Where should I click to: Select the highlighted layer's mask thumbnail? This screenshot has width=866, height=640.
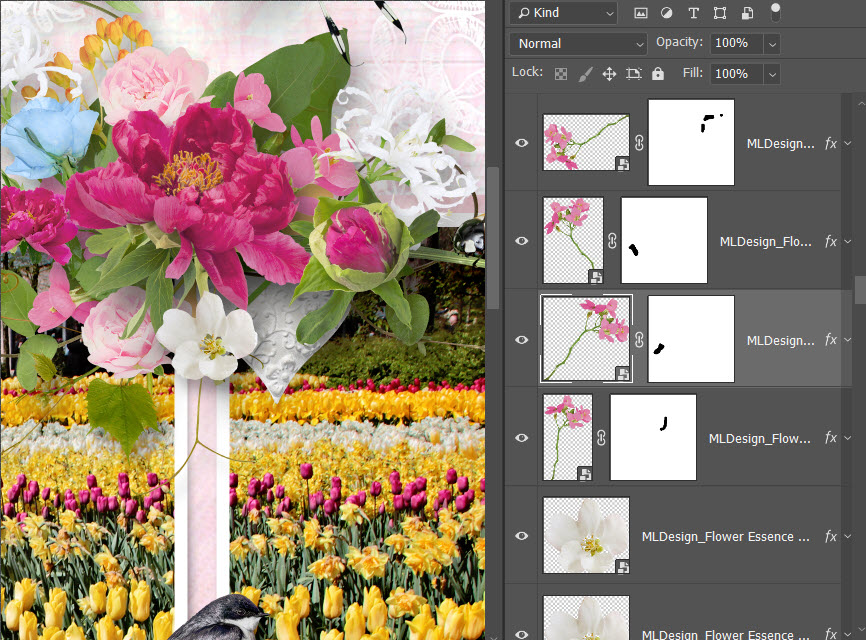point(691,339)
